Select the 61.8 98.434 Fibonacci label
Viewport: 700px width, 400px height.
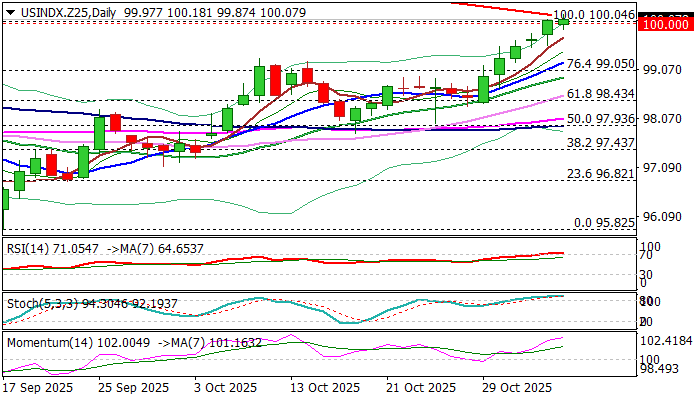[x=600, y=94]
